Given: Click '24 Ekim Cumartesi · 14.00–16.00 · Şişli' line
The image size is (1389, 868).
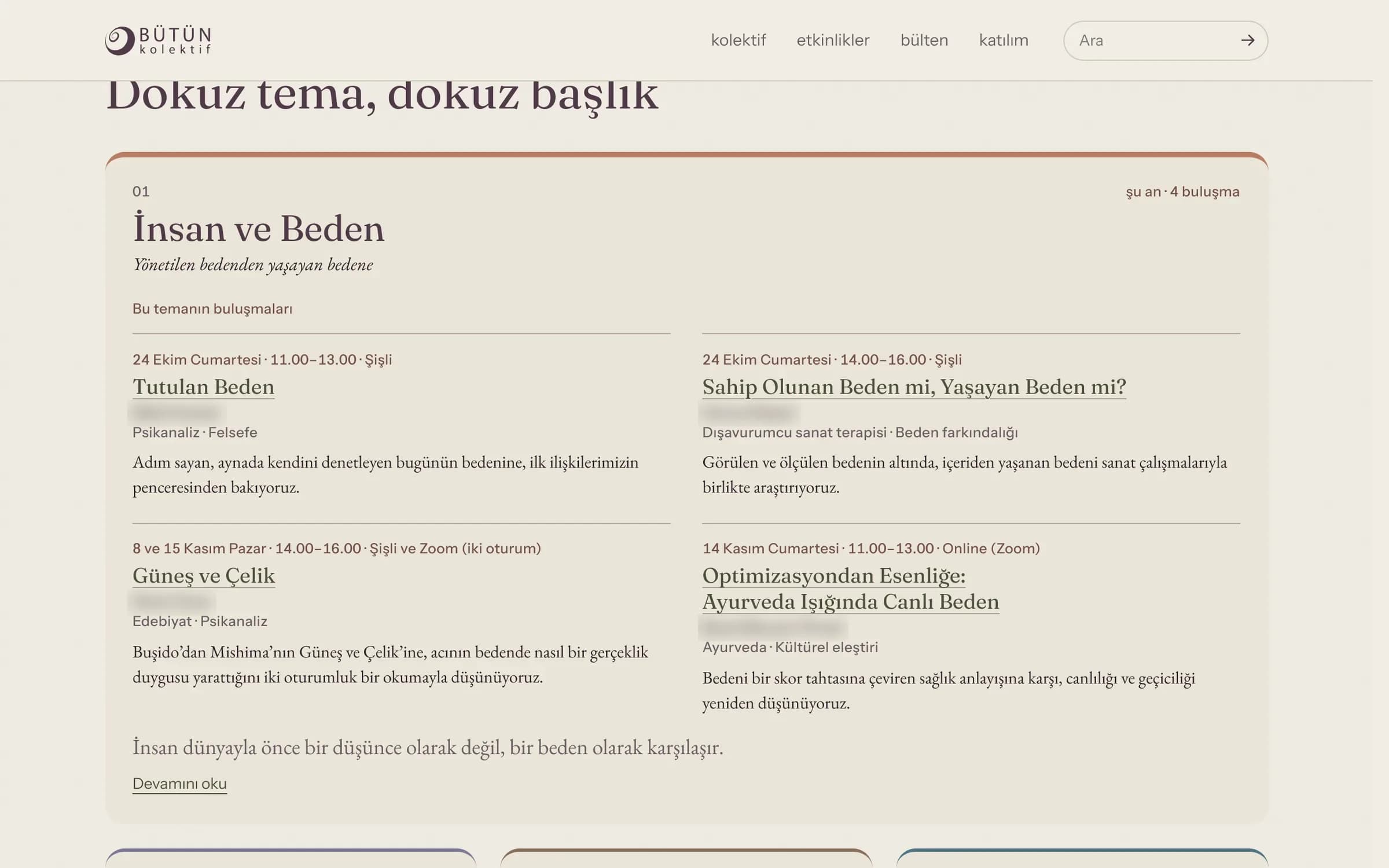Looking at the screenshot, I should 832,359.
